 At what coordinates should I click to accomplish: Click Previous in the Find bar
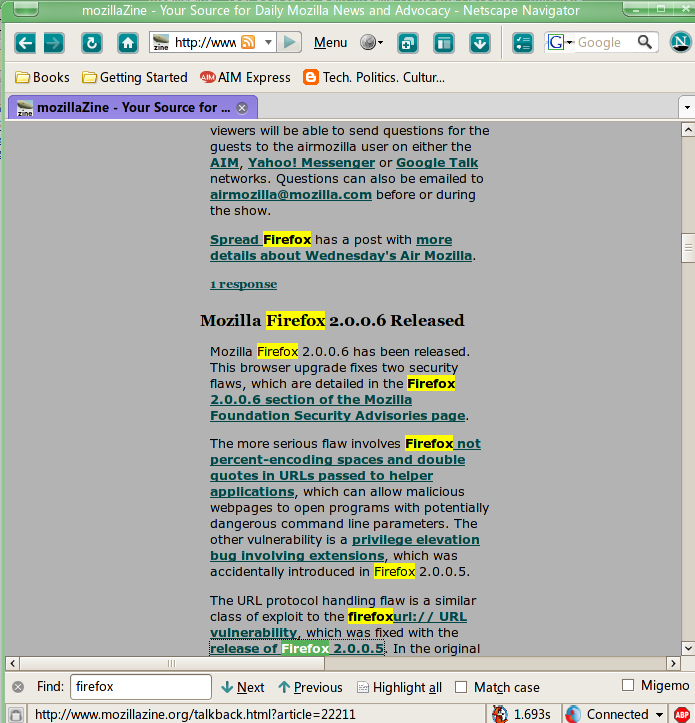click(x=310, y=687)
